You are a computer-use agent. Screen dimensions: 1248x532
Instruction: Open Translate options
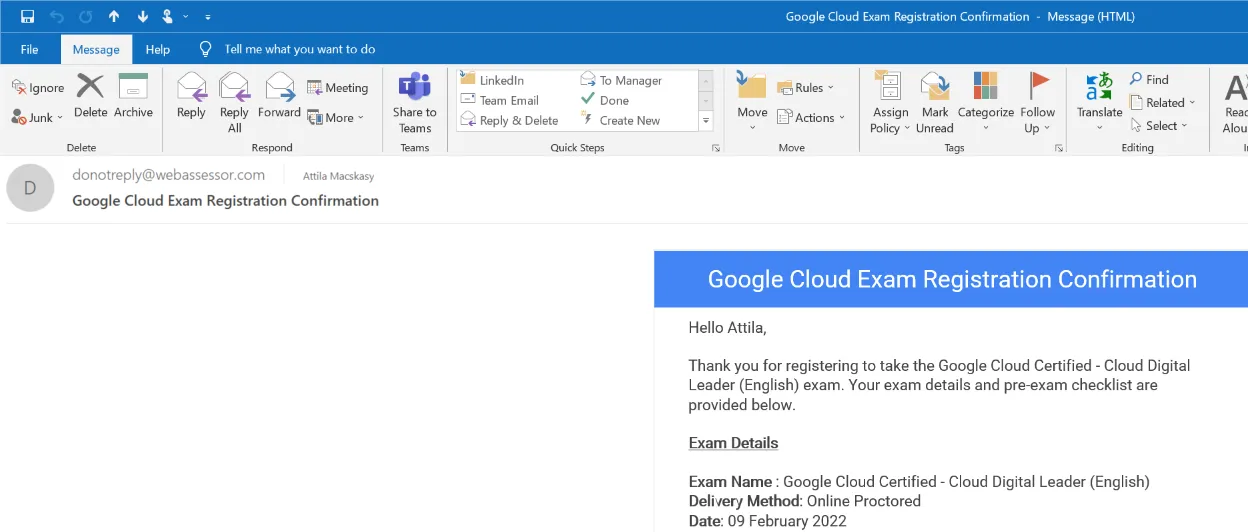pos(1099,102)
